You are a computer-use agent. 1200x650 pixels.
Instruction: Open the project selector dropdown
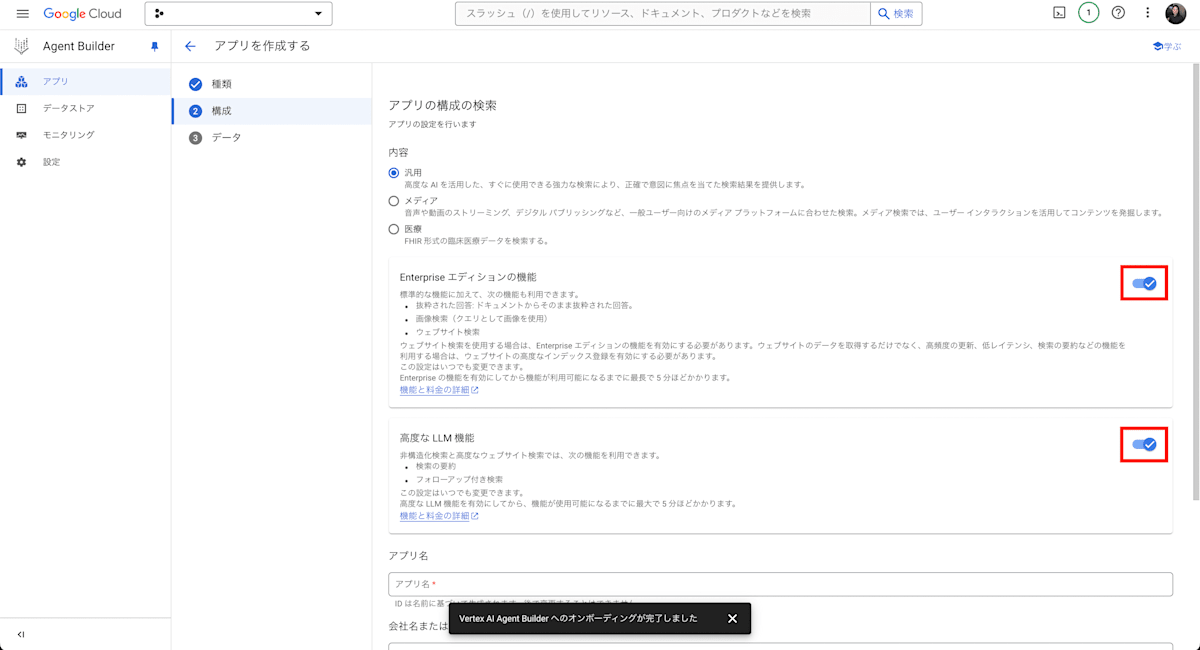[238, 13]
